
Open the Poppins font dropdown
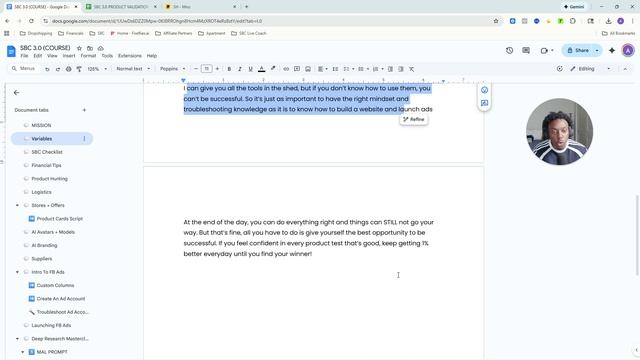(173, 69)
